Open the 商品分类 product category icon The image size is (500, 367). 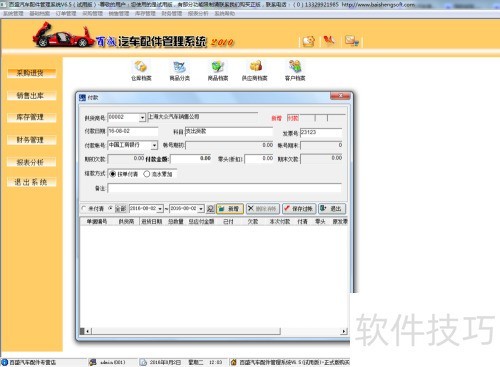179,71
